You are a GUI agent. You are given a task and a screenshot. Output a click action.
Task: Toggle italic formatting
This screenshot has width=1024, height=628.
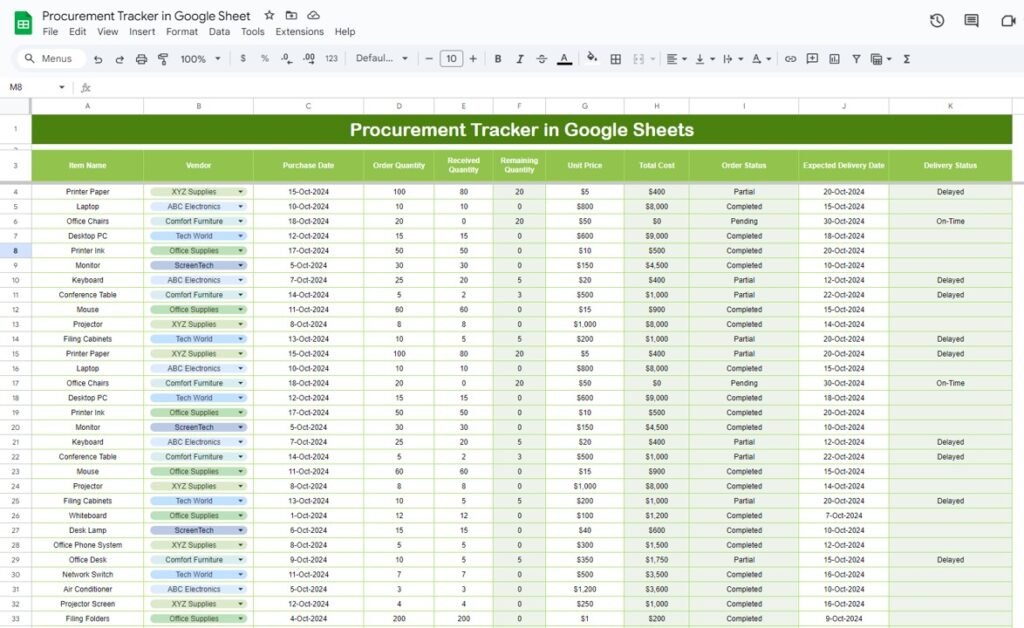(520, 59)
